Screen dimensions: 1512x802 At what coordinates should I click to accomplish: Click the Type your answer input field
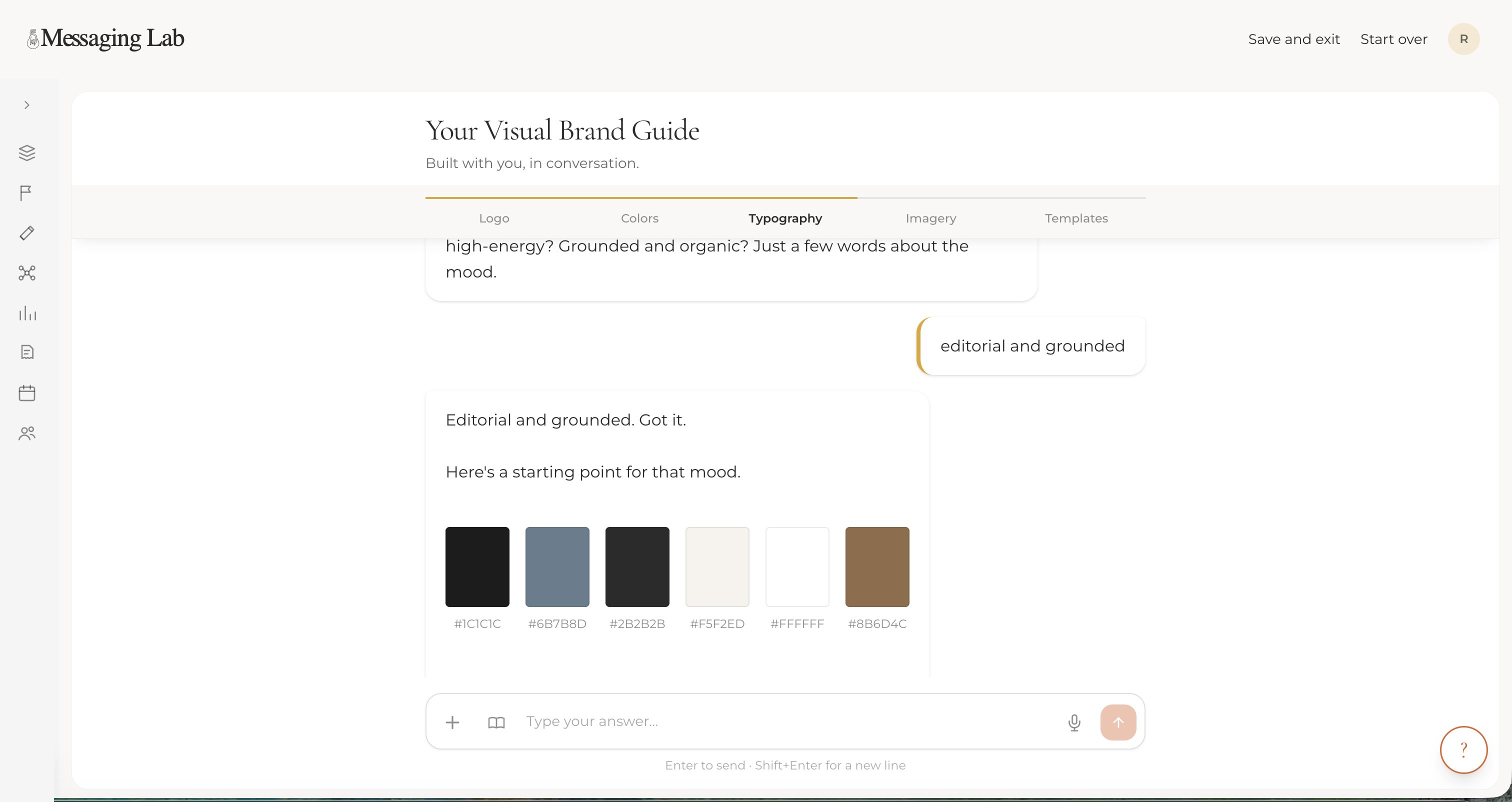pos(786,721)
